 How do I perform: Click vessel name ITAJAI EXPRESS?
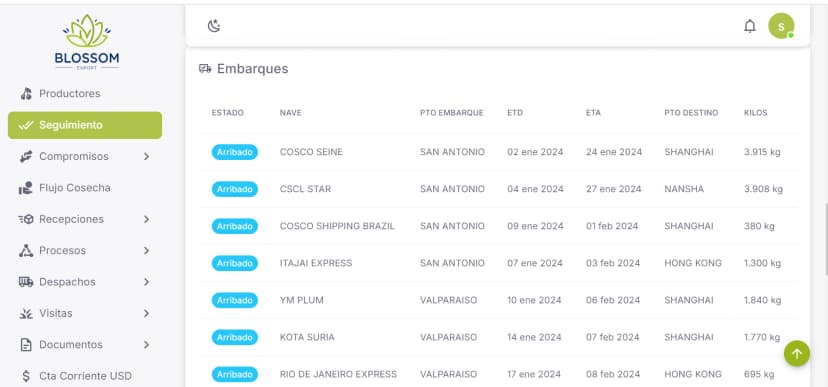(x=316, y=263)
